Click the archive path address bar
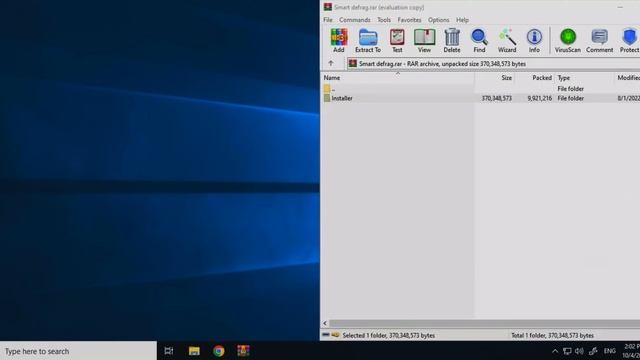Screen dimensions: 640x360 [x=493, y=64]
